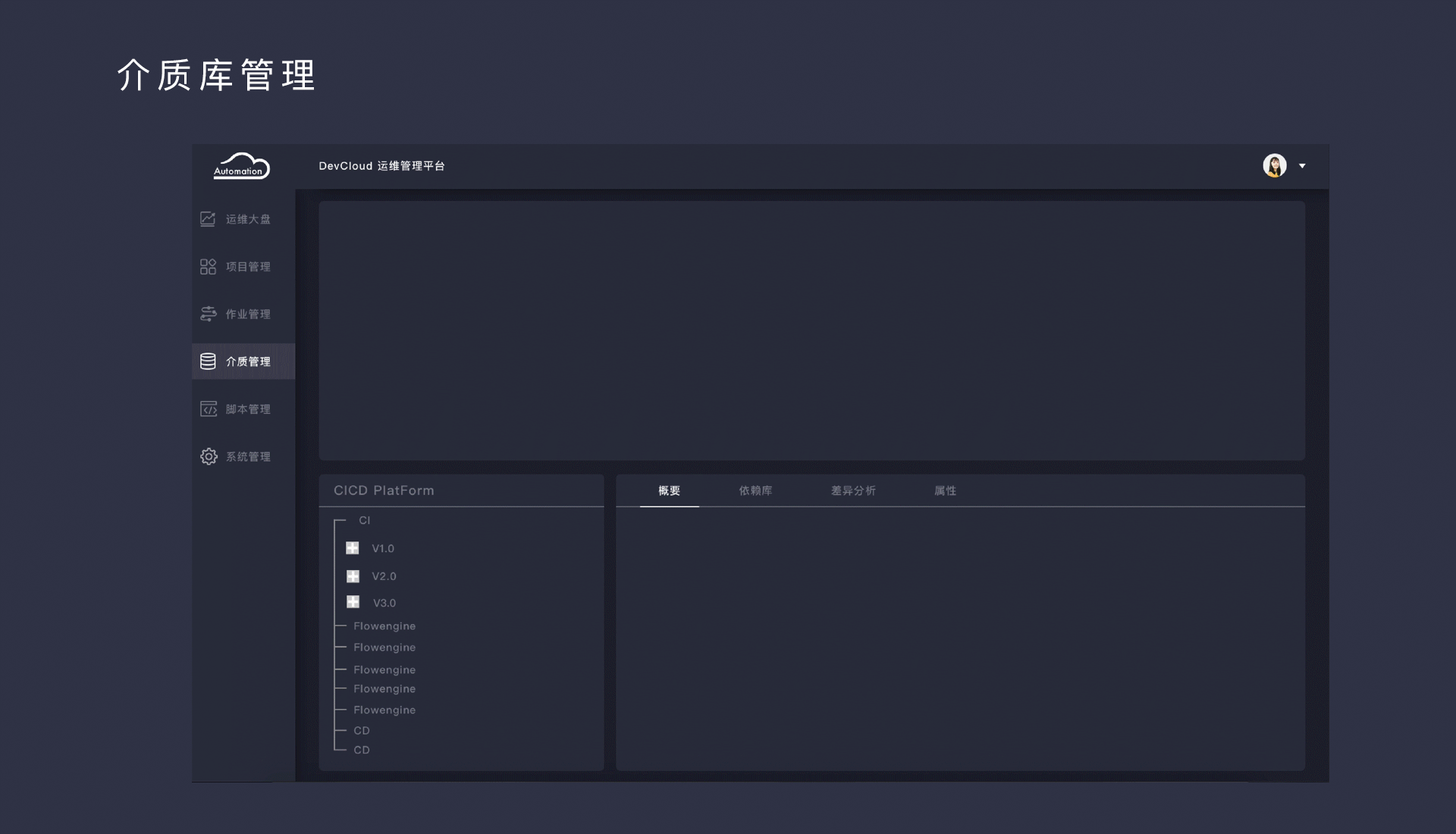Click the user avatar picture
This screenshot has width=1456, height=834.
(1274, 165)
